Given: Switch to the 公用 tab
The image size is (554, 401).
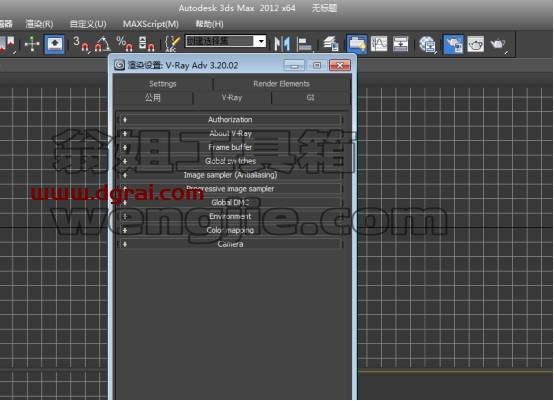Looking at the screenshot, I should pos(153,98).
